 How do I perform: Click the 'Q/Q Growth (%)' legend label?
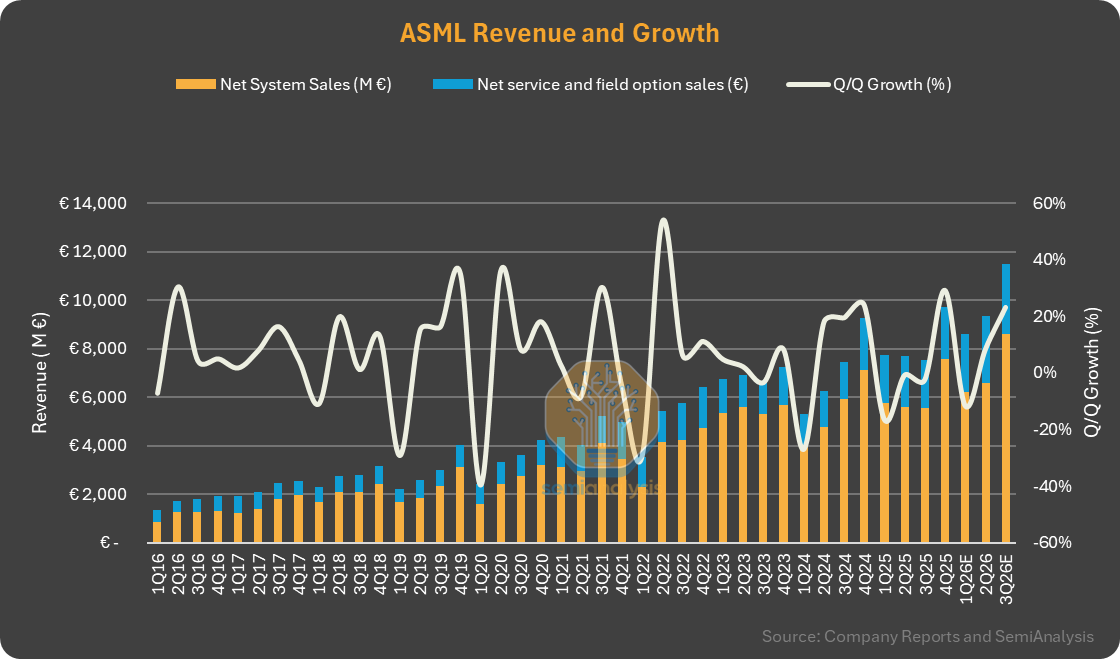(x=892, y=84)
